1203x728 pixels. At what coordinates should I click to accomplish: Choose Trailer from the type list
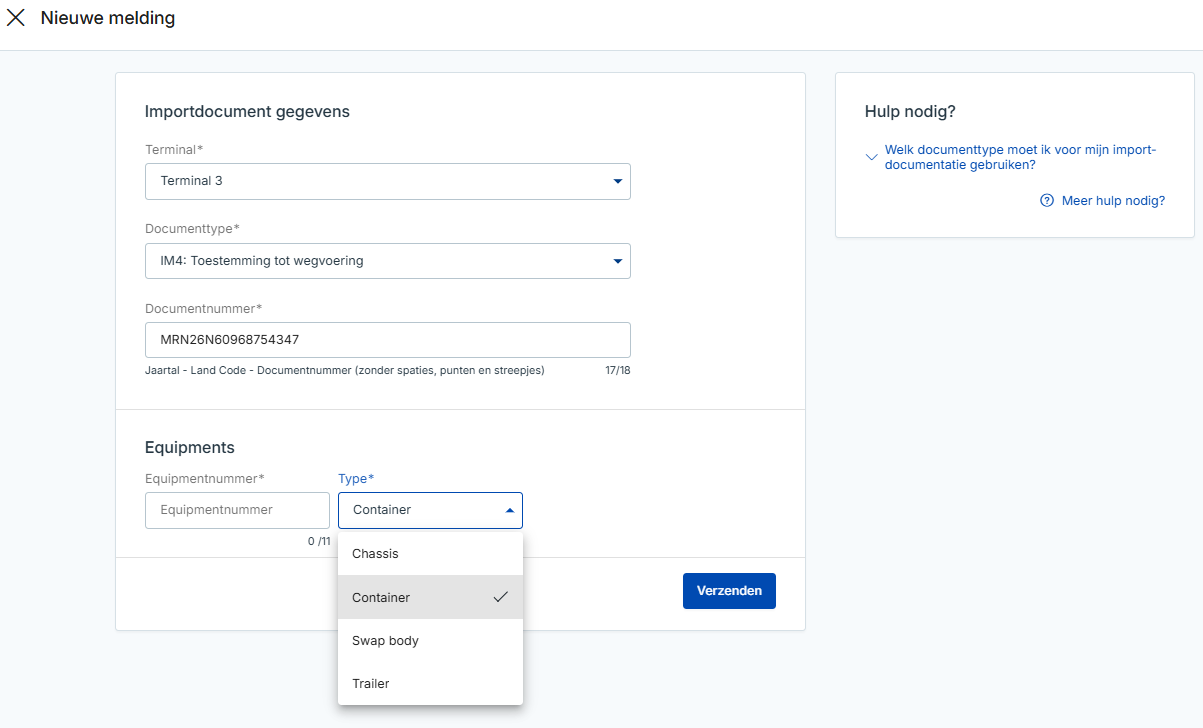[x=430, y=684]
